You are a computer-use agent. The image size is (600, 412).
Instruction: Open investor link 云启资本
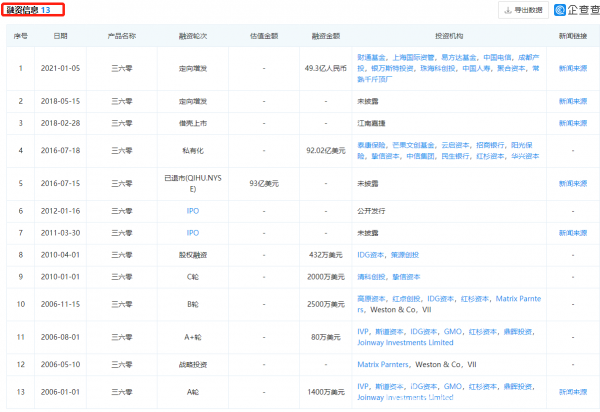[x=455, y=145]
